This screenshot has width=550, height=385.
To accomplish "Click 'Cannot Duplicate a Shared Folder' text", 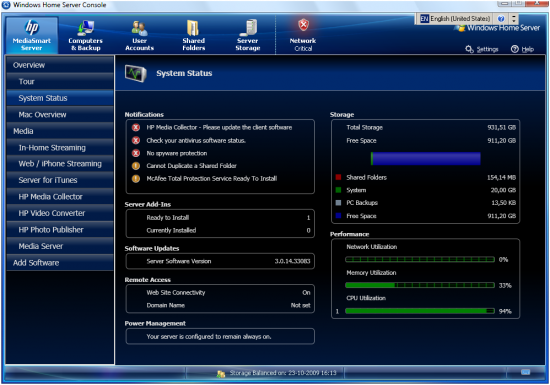I will coord(192,166).
